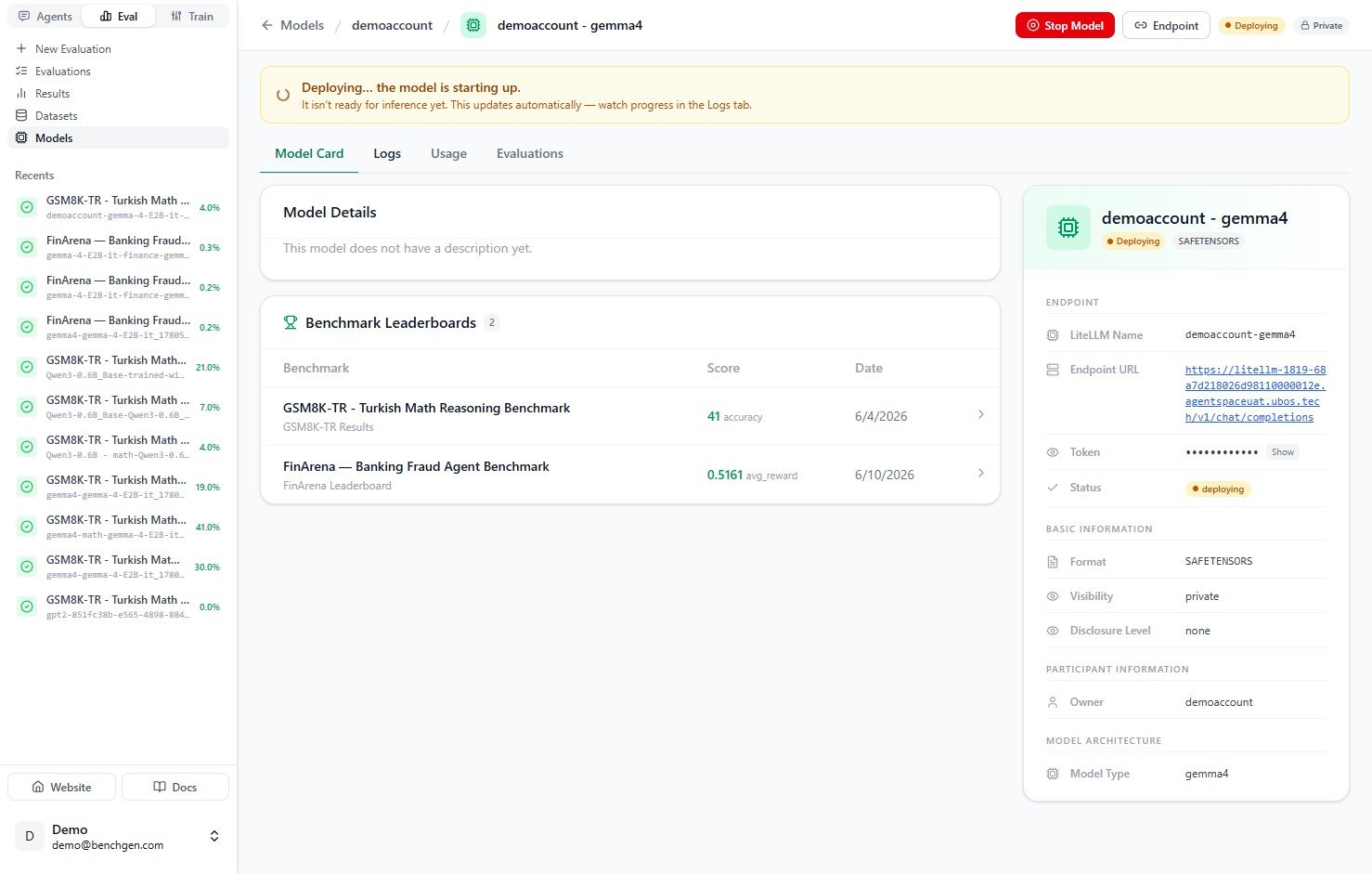Click the checkmark icon next to Status
Image resolution: width=1372 pixels, height=874 pixels.
click(1053, 488)
